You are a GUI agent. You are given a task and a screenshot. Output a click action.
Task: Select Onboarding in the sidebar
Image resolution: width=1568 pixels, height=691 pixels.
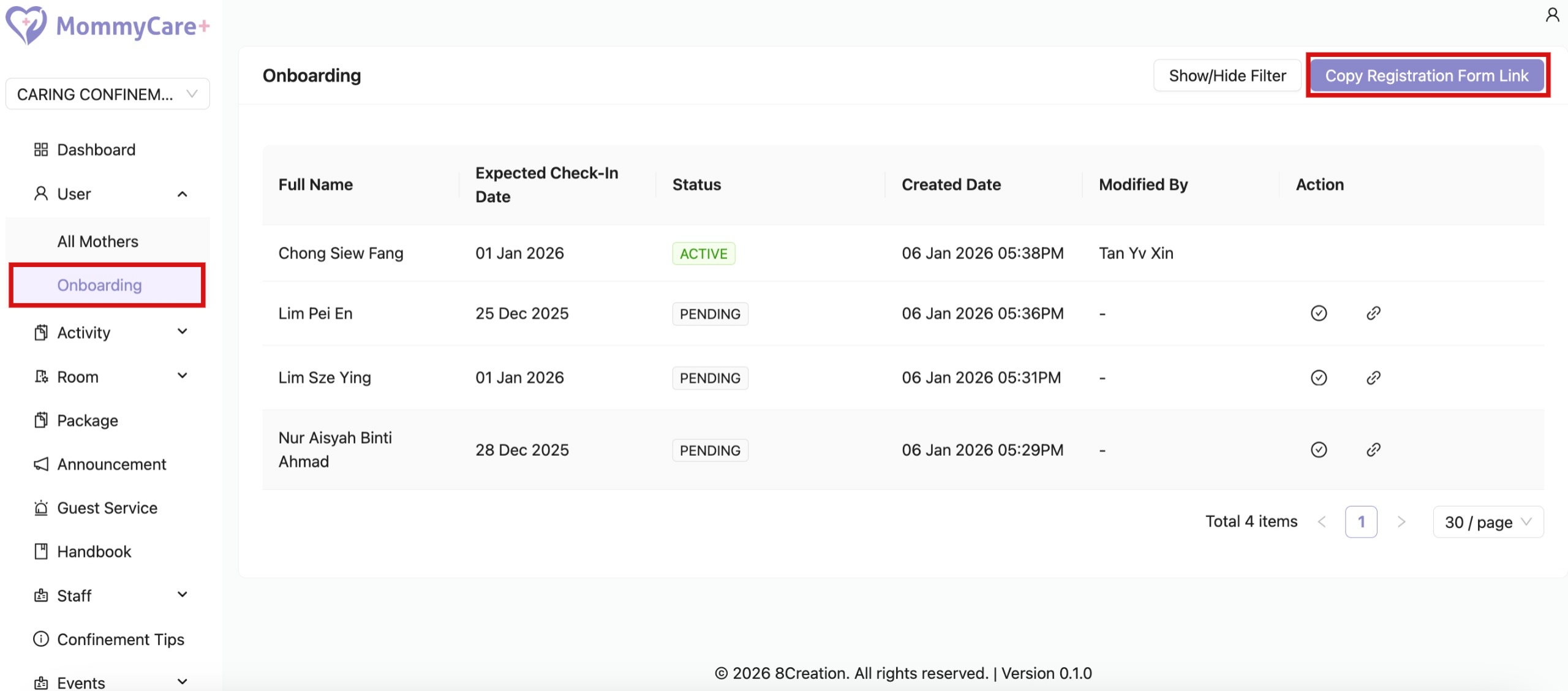99,285
